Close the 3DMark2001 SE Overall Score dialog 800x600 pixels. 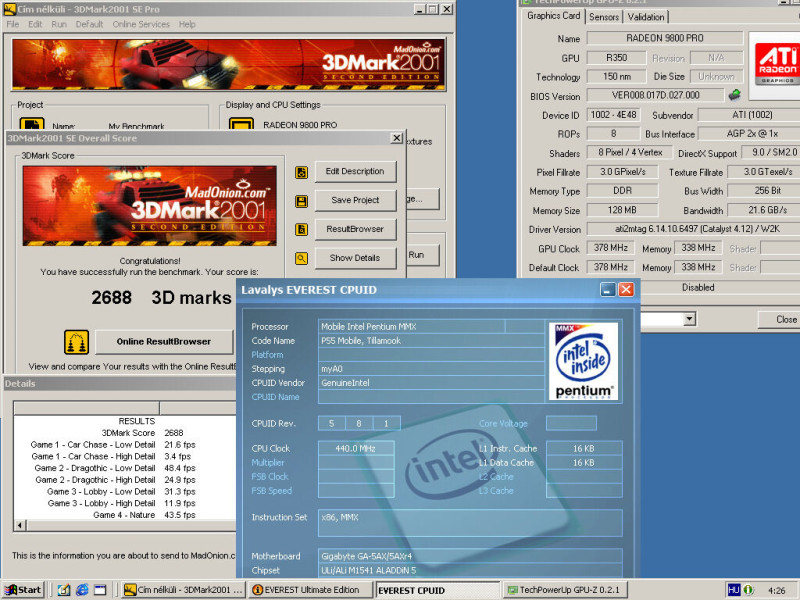tap(396, 138)
